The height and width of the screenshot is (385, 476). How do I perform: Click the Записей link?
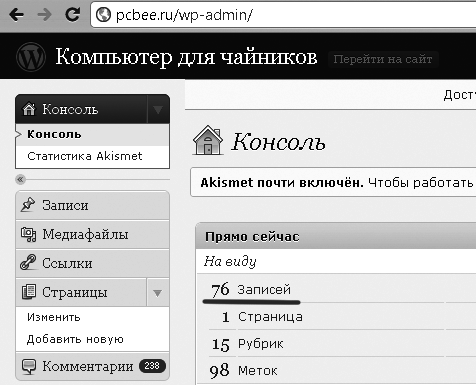(264, 289)
